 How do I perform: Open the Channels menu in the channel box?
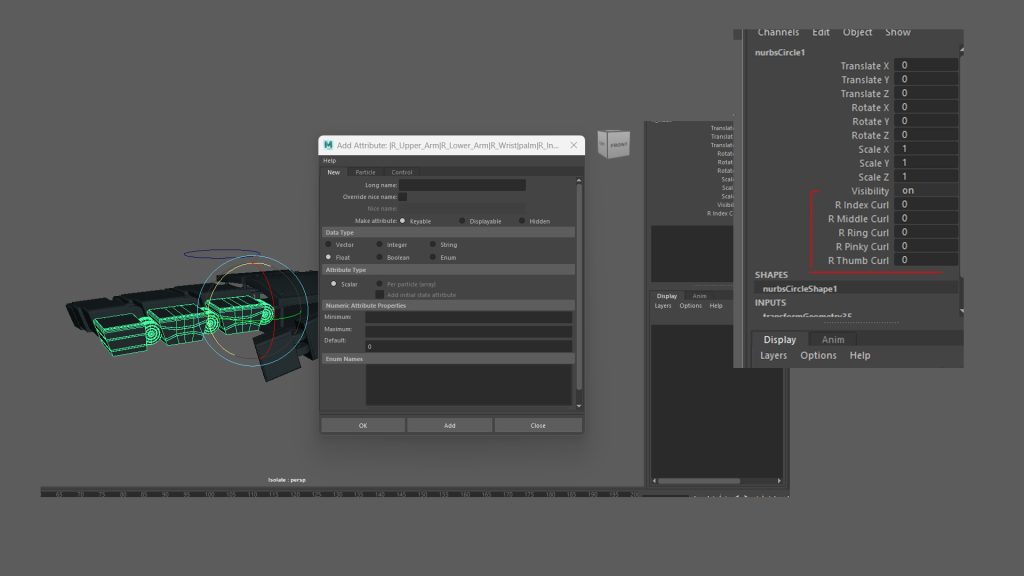(778, 32)
